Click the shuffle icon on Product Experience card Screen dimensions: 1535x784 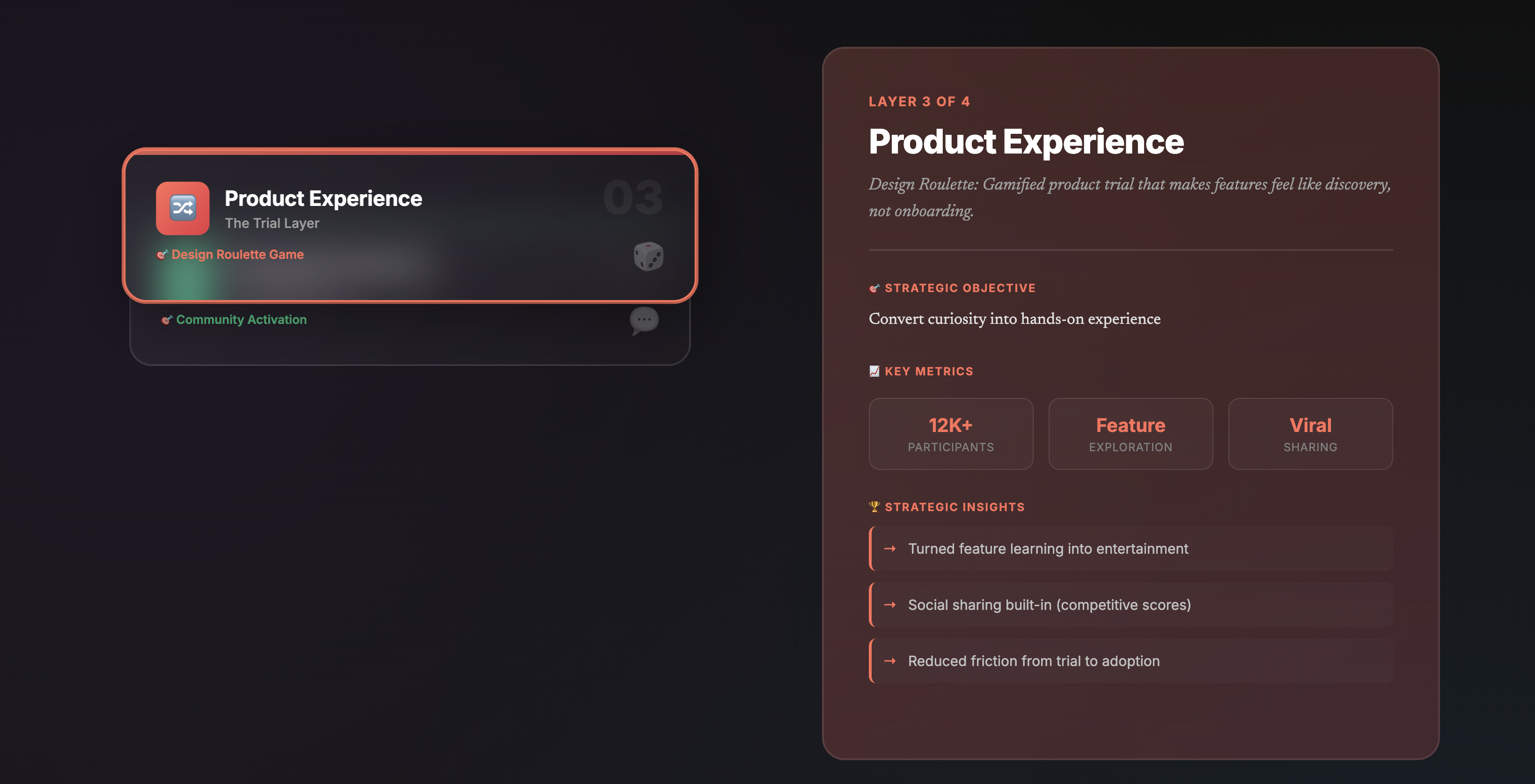click(183, 208)
